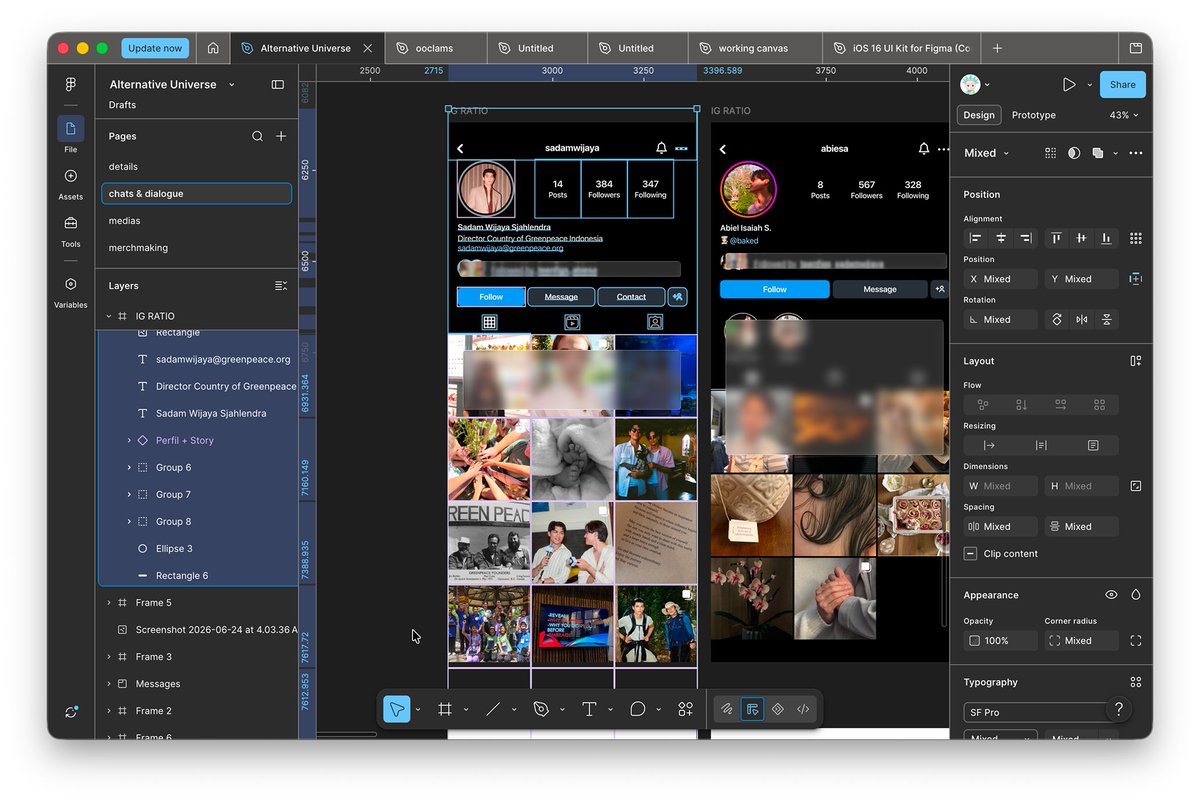Toggle individual corners icon

coord(1136,641)
